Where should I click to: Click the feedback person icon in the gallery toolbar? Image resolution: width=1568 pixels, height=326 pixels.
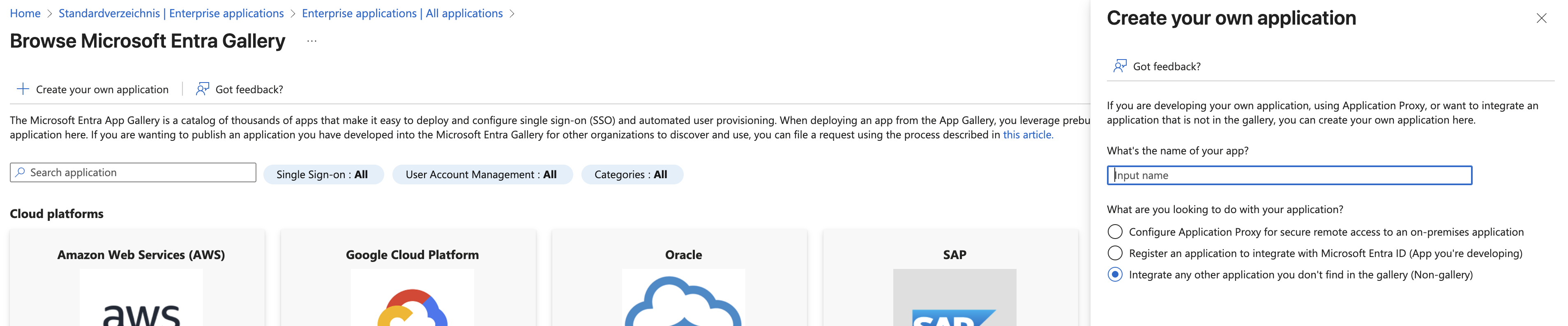click(202, 90)
